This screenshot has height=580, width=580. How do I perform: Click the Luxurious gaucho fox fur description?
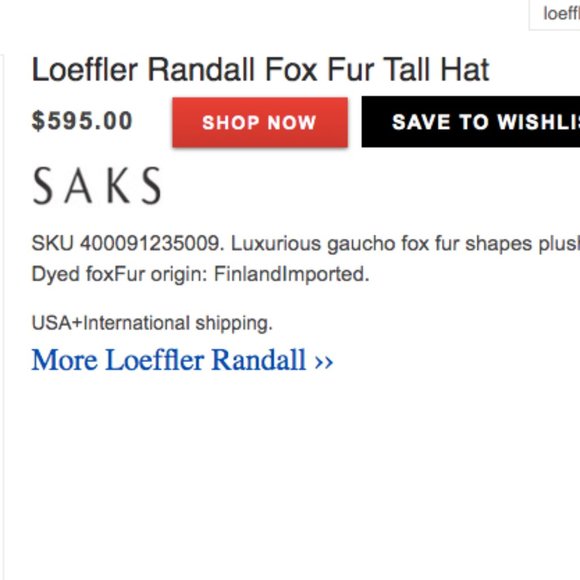click(405, 244)
